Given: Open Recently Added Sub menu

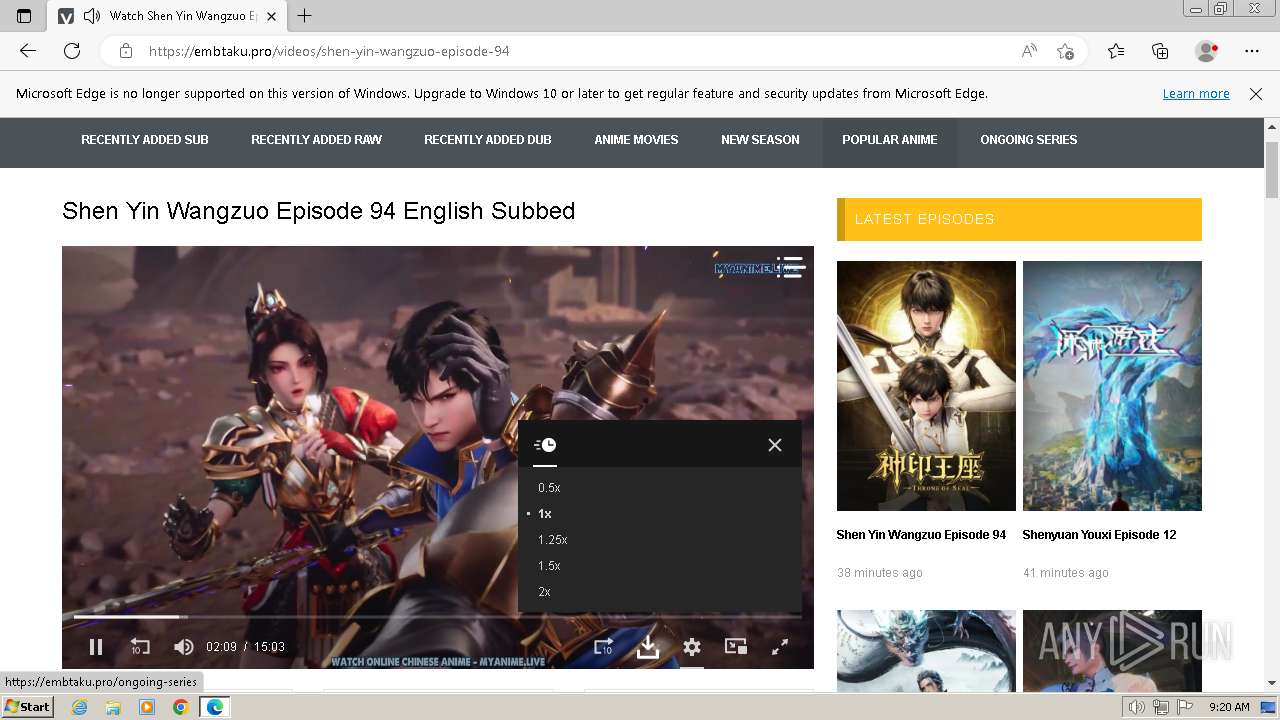Looking at the screenshot, I should coord(145,140).
